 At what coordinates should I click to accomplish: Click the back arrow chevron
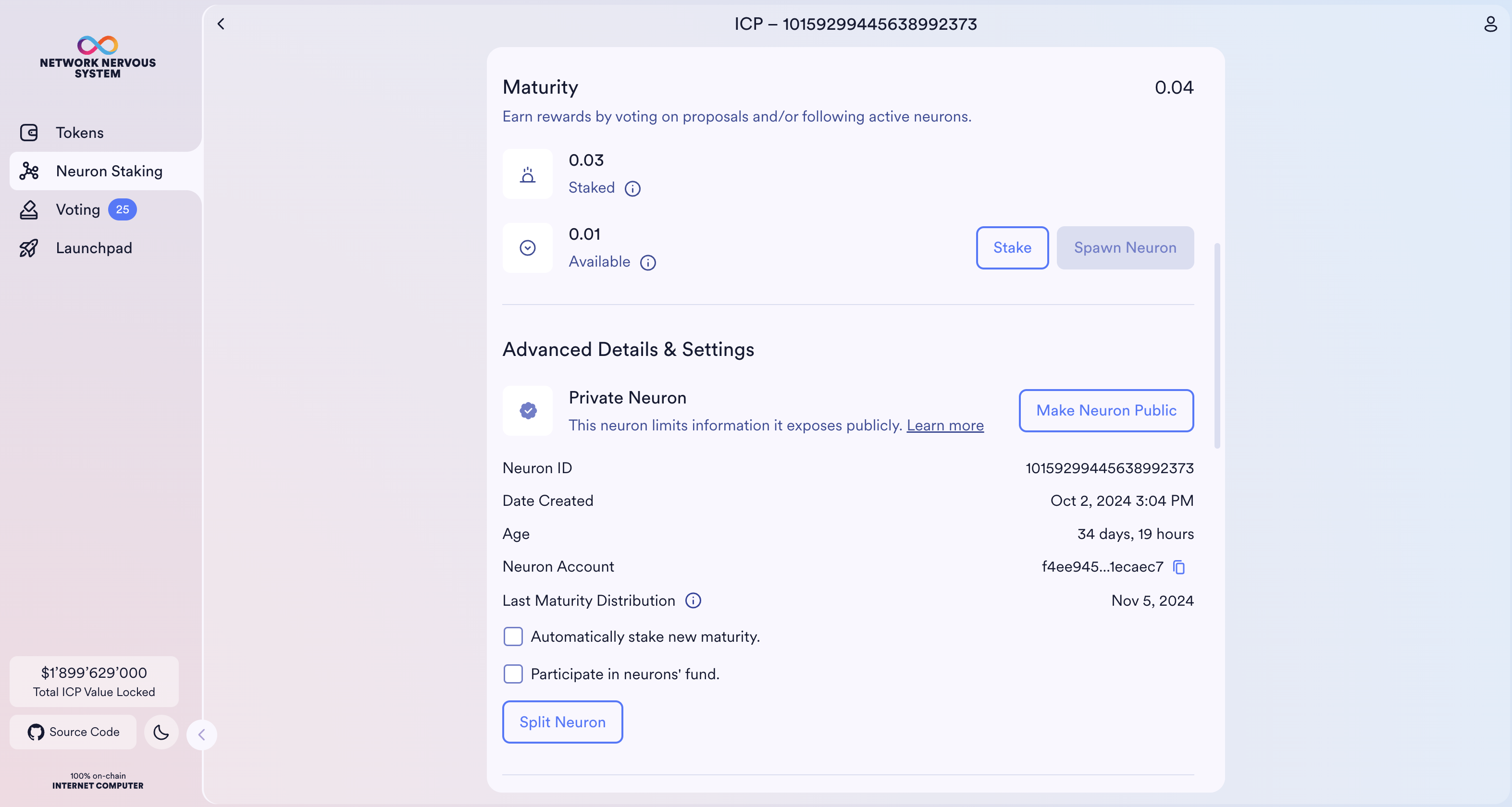click(221, 24)
